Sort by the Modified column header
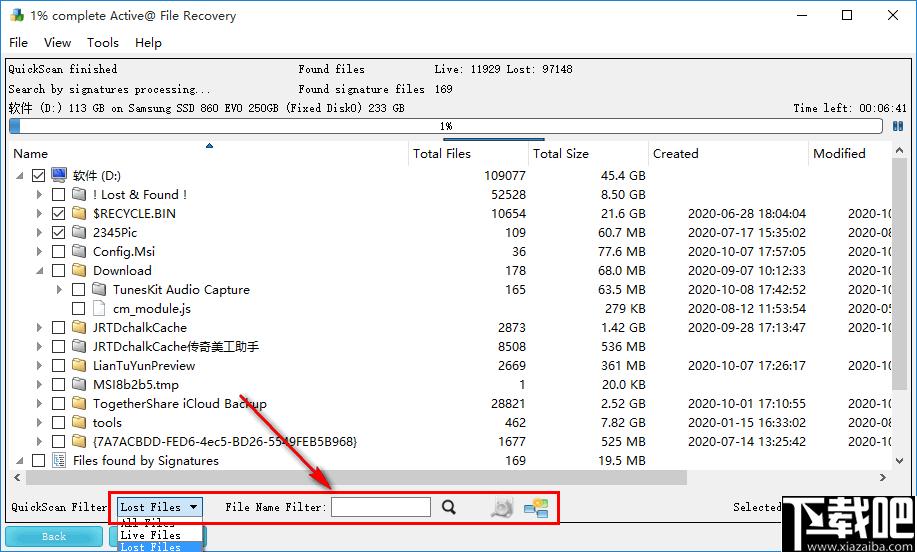This screenshot has width=917, height=552. coord(850,153)
